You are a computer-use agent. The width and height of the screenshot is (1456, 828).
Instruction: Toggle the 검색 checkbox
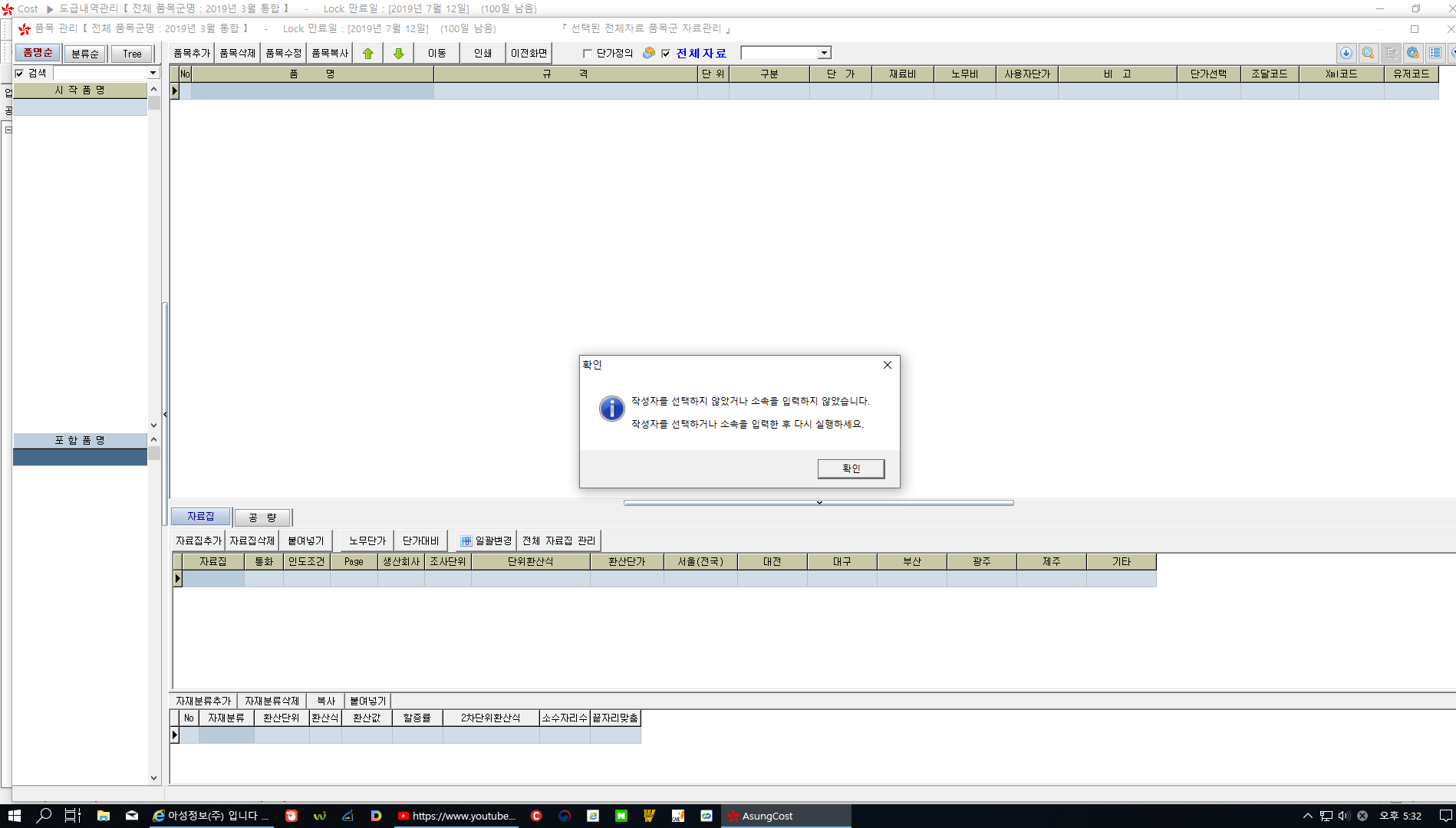(x=20, y=74)
